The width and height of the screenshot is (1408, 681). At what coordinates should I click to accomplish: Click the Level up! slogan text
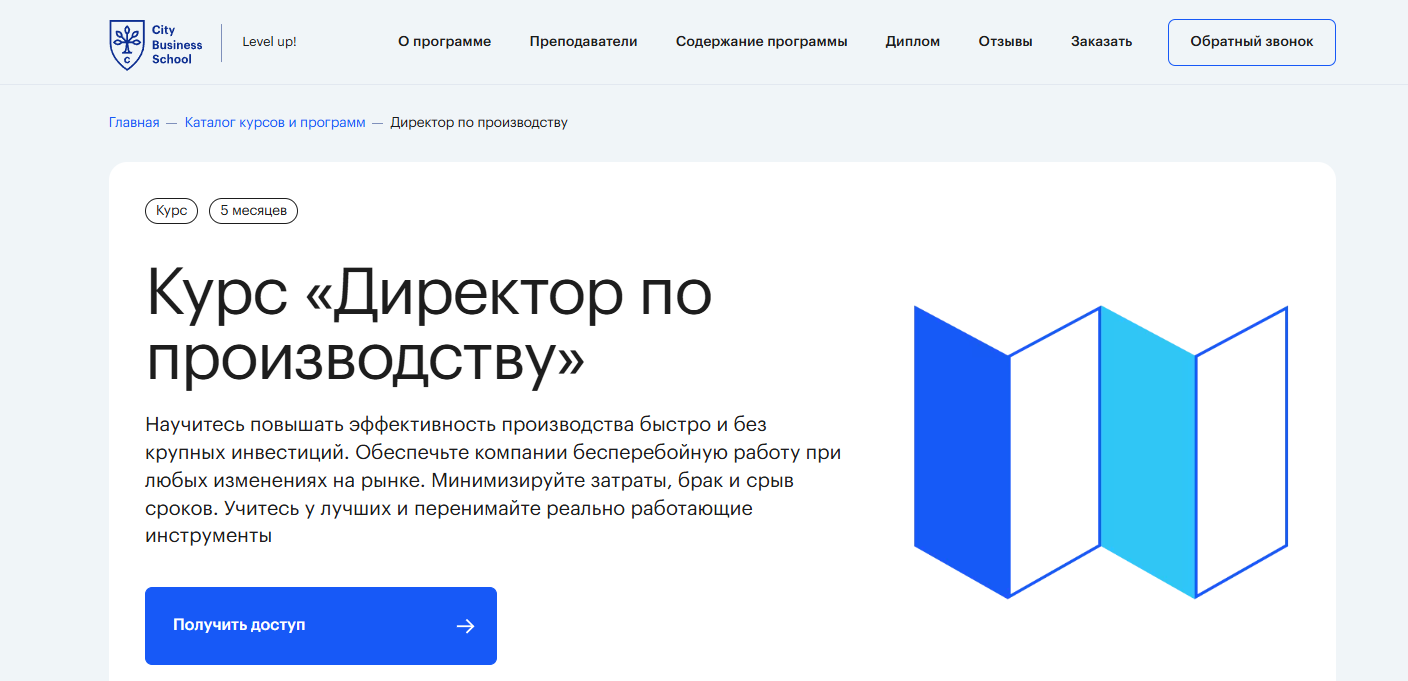click(x=269, y=42)
